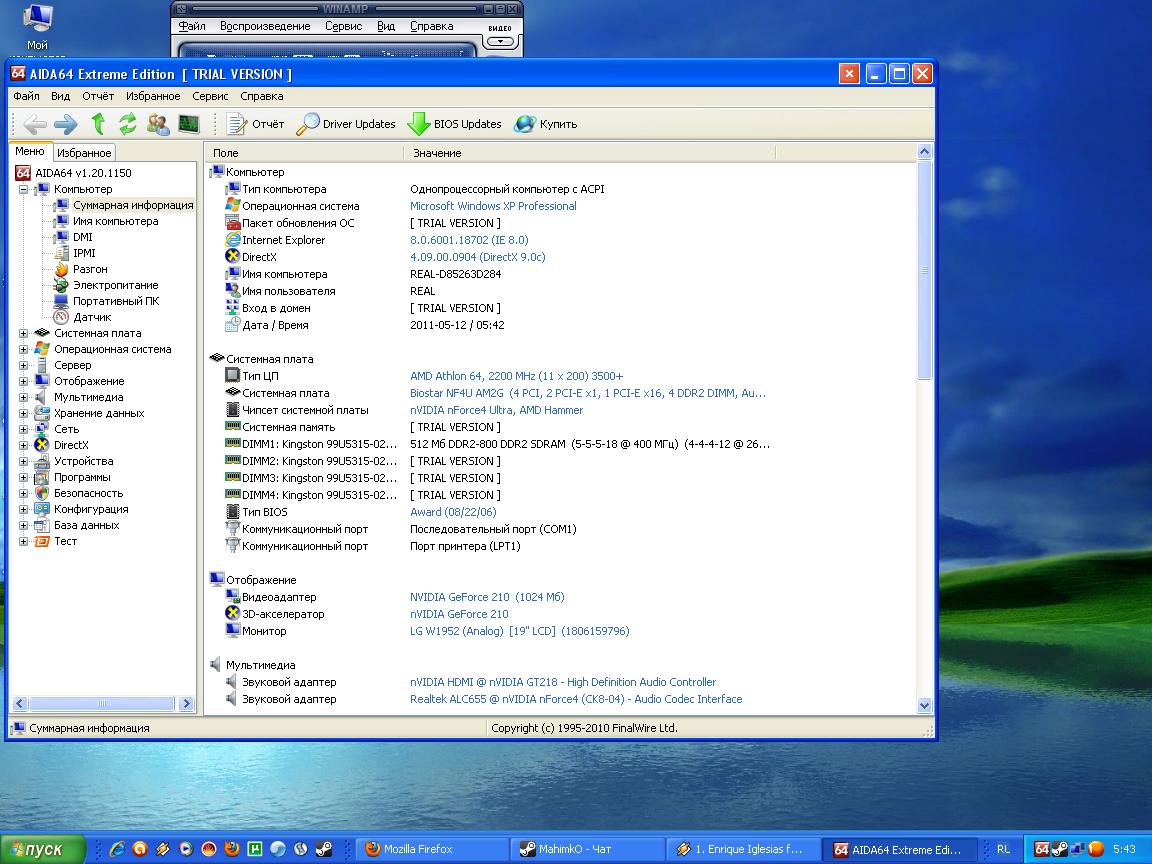Open Realtek ALC655 audio adapter link

576,699
